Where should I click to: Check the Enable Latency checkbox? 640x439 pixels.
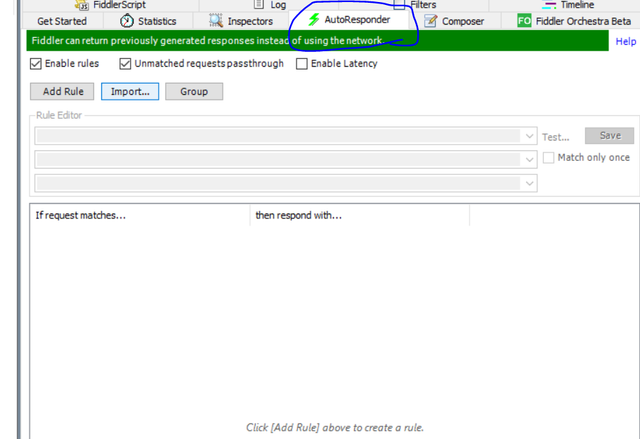pyautogui.click(x=302, y=64)
